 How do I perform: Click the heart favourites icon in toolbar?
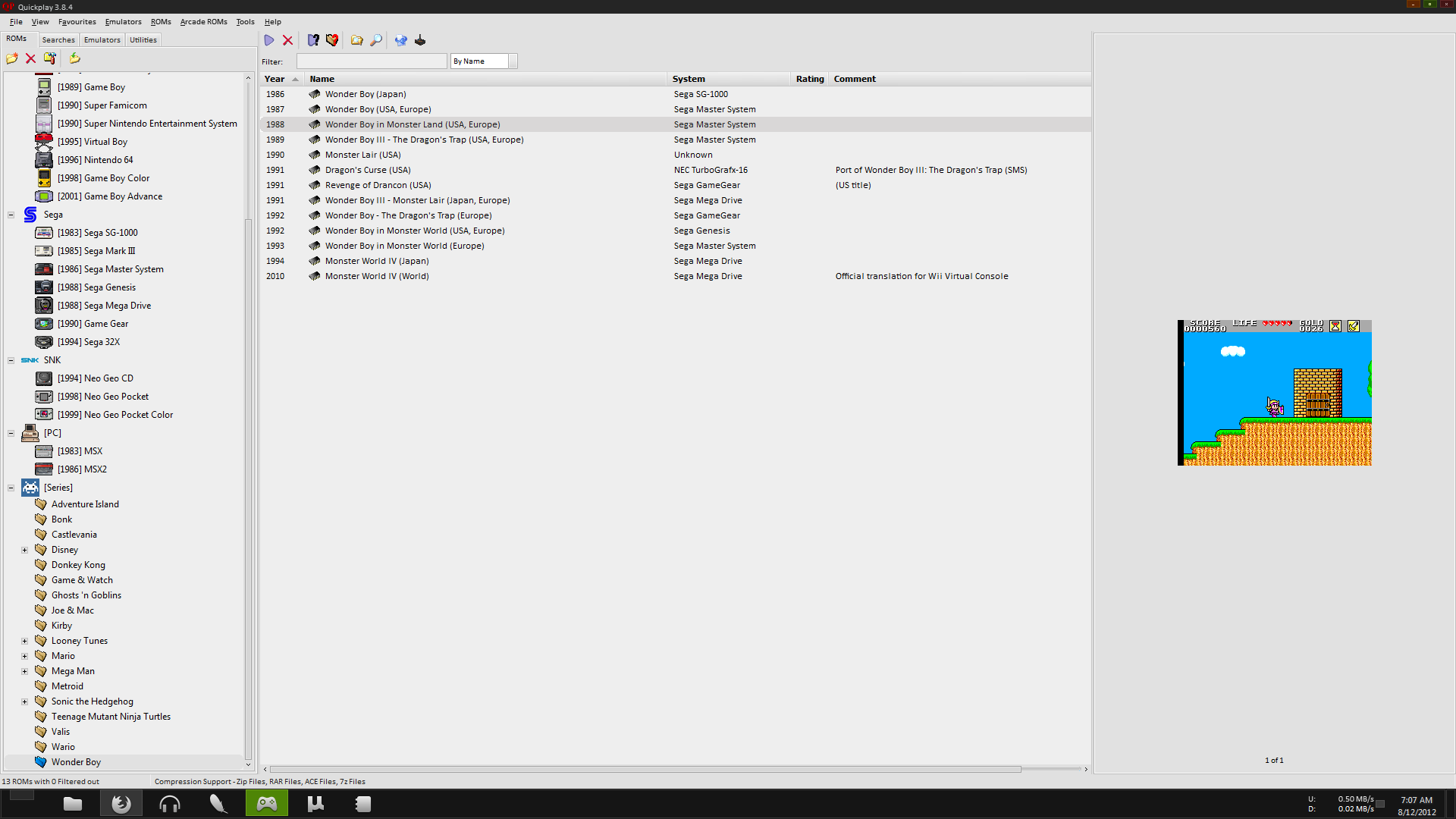pyautogui.click(x=332, y=40)
